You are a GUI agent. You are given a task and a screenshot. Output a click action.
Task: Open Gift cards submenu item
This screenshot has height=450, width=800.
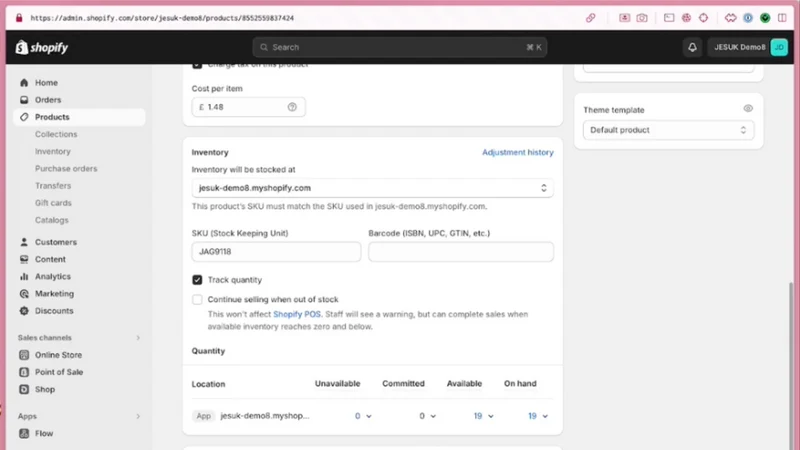coord(53,203)
